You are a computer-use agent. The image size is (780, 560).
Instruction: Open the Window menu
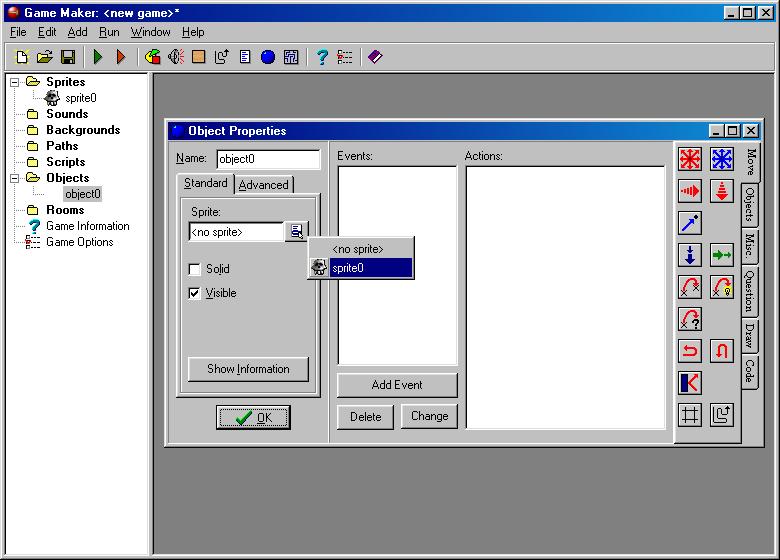pyautogui.click(x=150, y=32)
